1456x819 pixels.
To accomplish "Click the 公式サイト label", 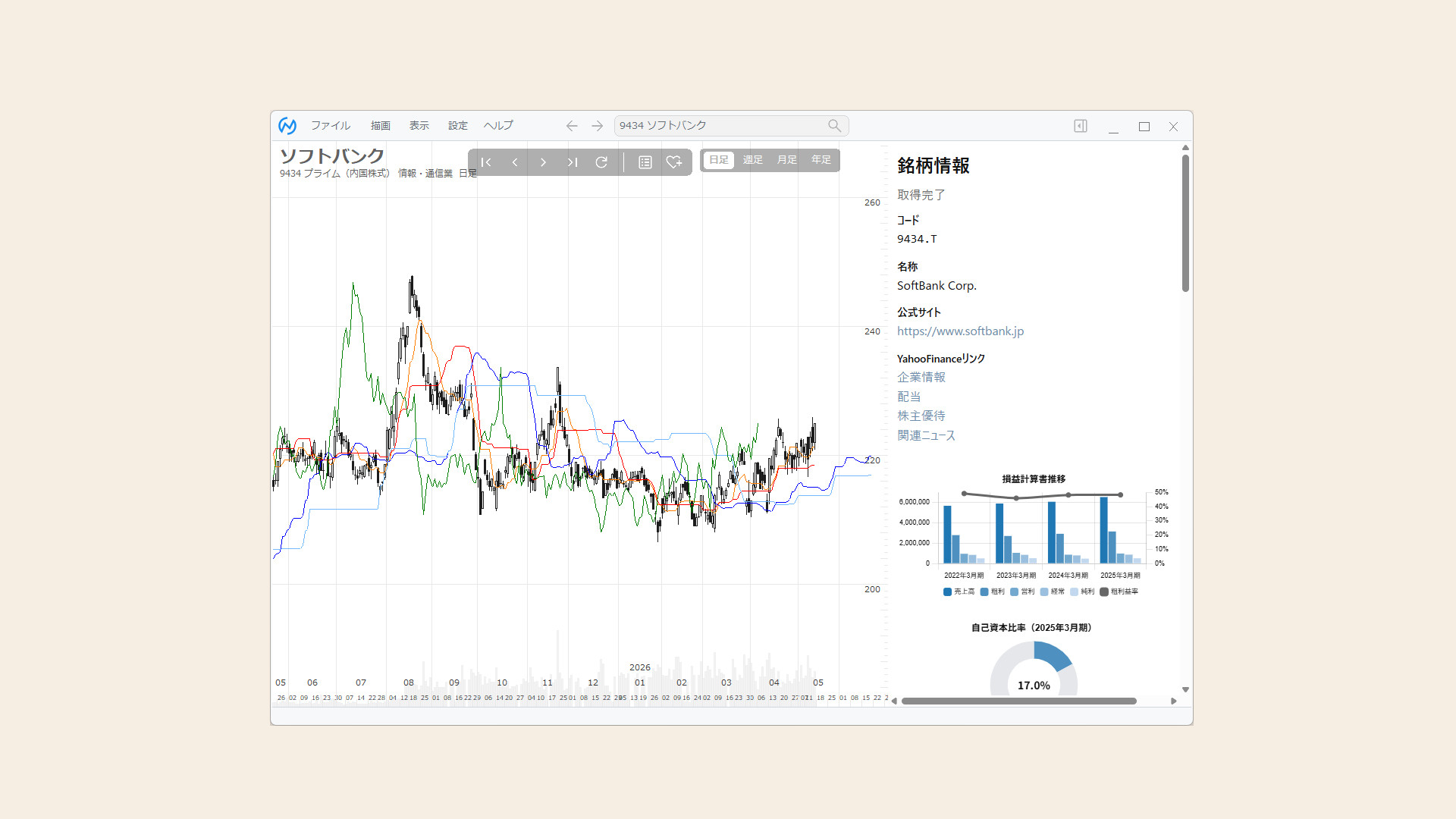I will pos(919,312).
